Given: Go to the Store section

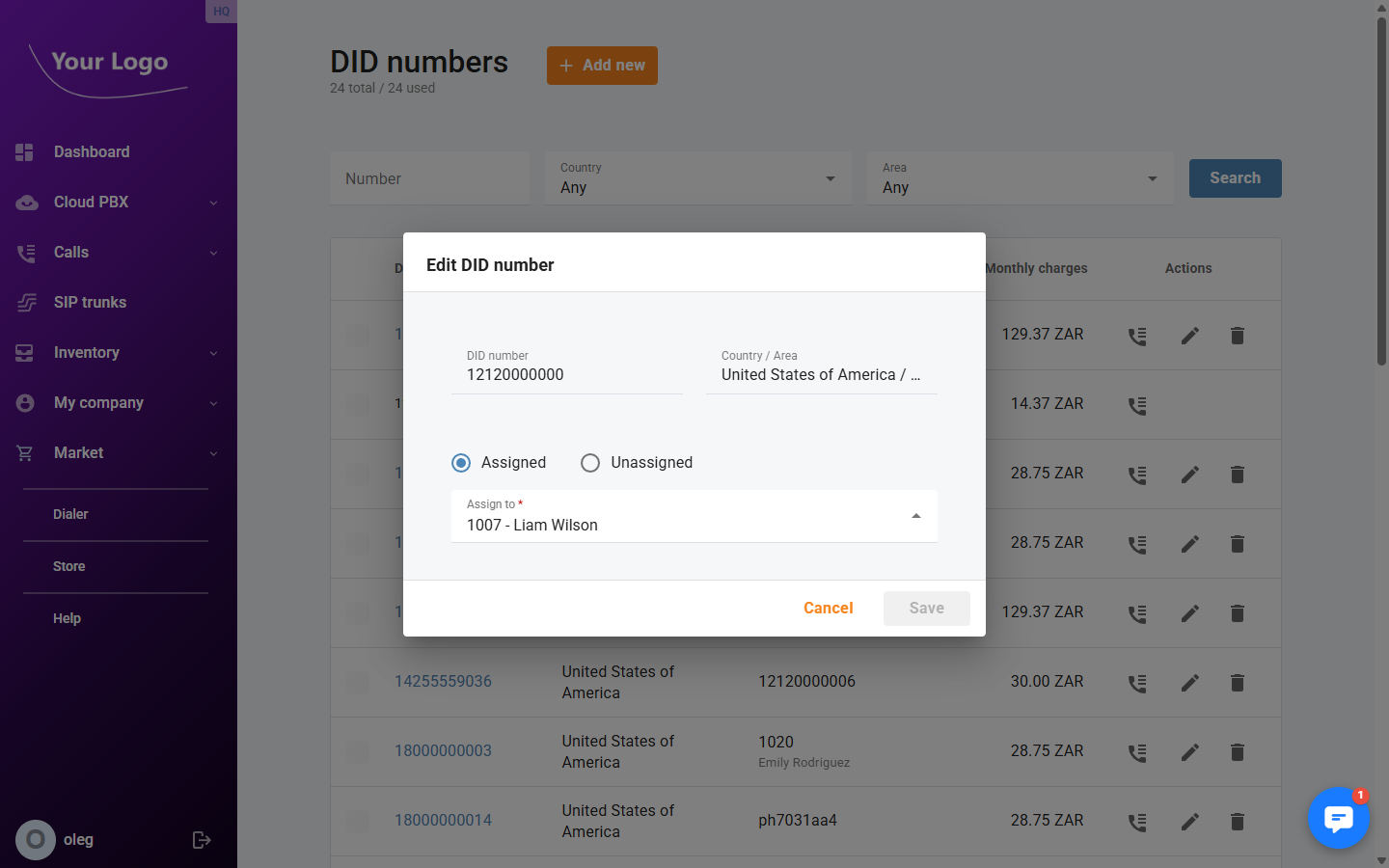Looking at the screenshot, I should click(68, 566).
